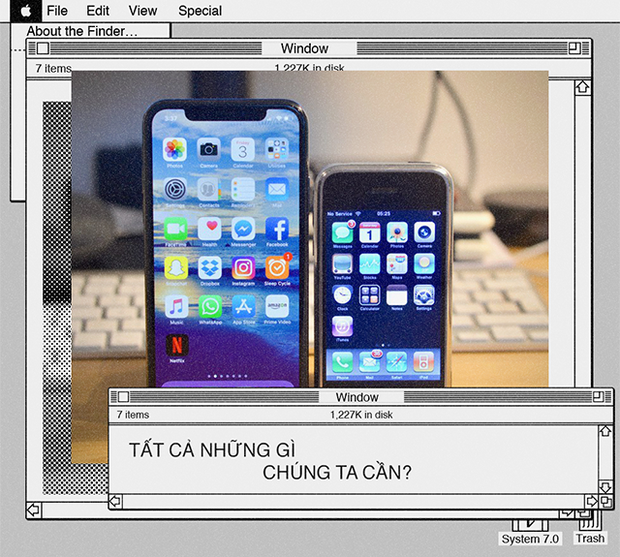
Task: Tap the yellow Snapchat icon
Action: pyautogui.click(x=177, y=267)
